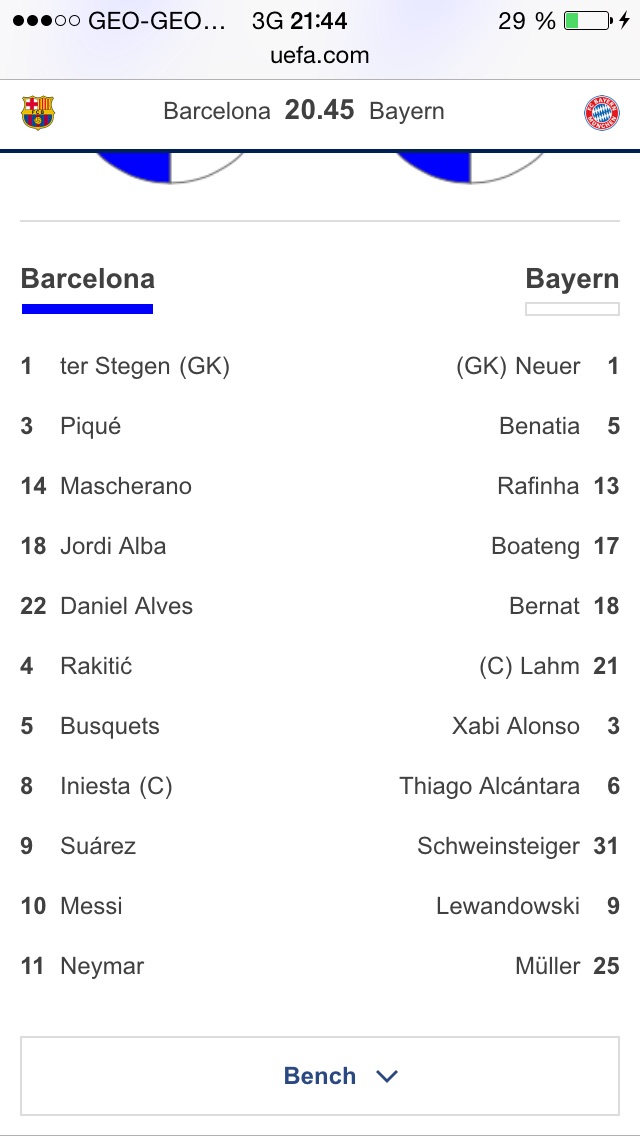Select the Bayern team tab
This screenshot has width=640, height=1136.
(x=572, y=279)
